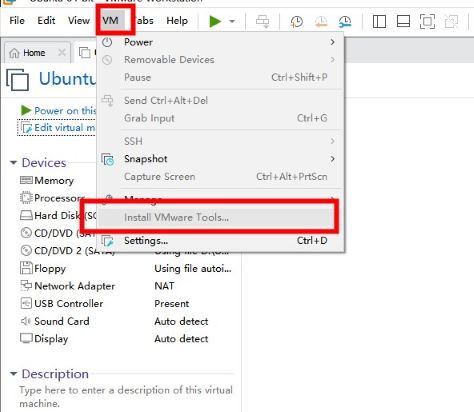Screen dimensions: 474x412
Task: Close the open VM menu
Action: coord(110,21)
